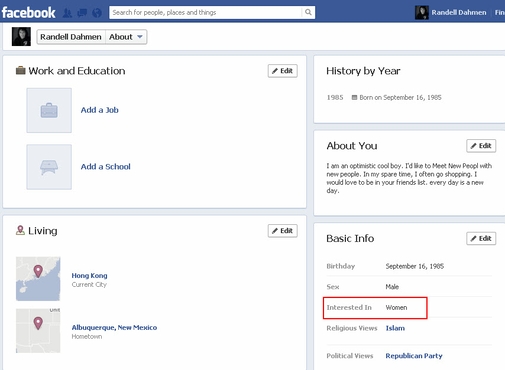Click profile photo beside name button

pos(21,37)
